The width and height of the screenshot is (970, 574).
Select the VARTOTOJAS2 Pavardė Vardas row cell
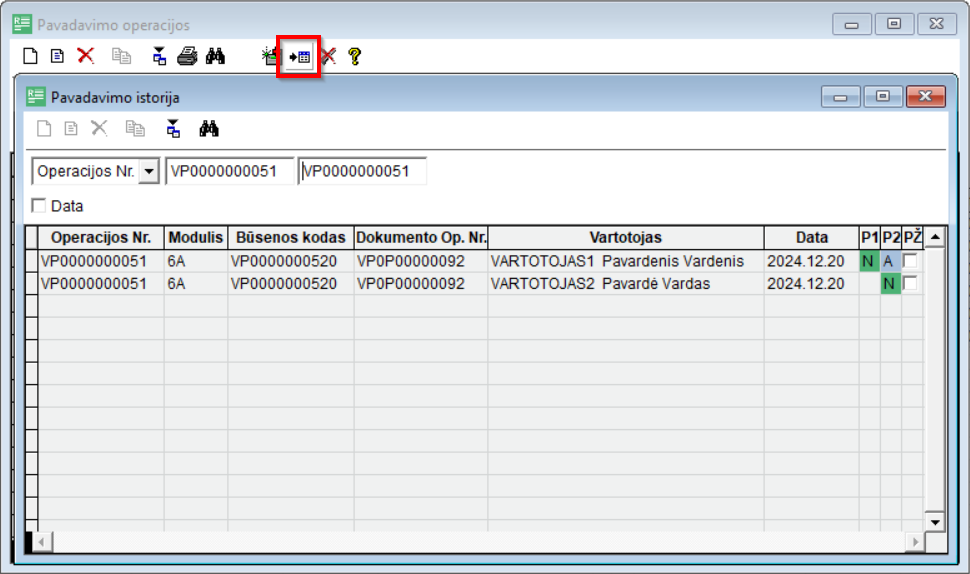625,284
